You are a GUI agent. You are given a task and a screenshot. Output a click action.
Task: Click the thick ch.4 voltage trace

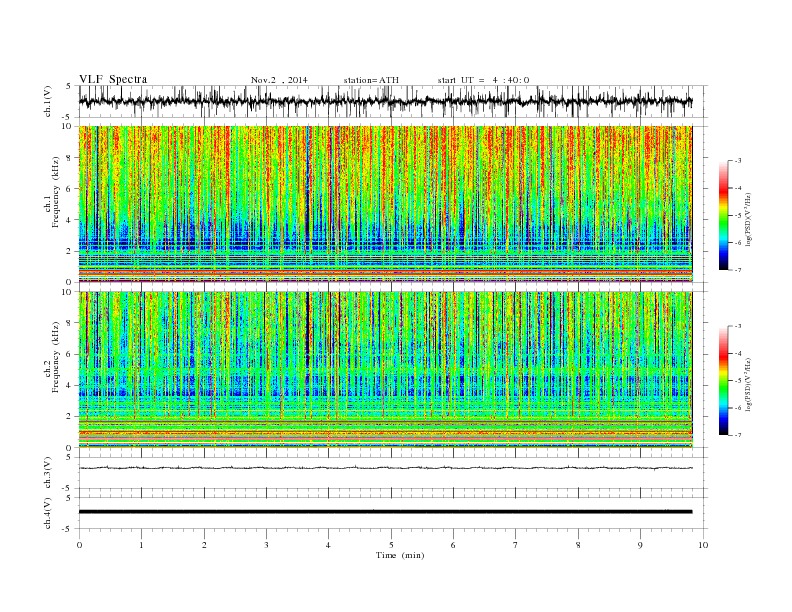385,512
